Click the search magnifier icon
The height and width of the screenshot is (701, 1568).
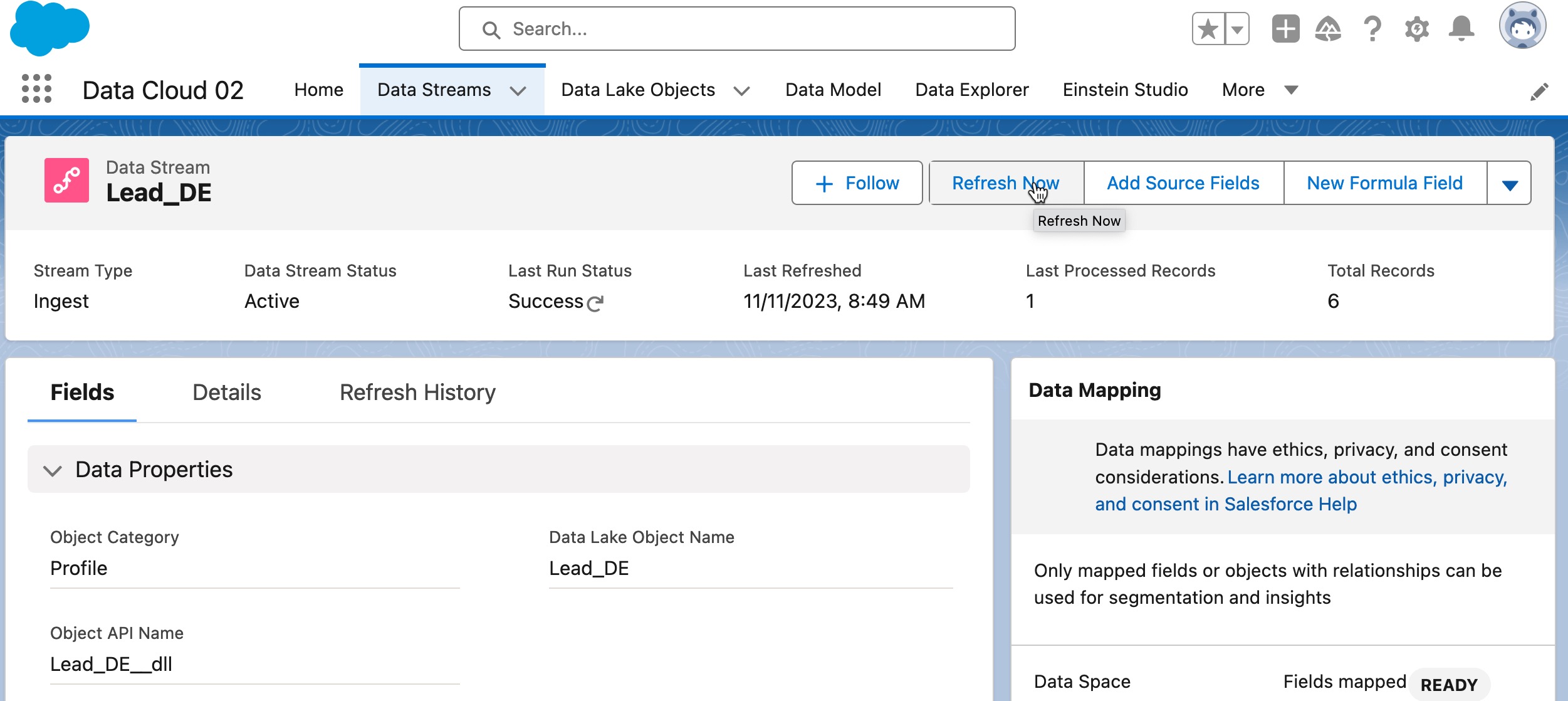click(491, 29)
